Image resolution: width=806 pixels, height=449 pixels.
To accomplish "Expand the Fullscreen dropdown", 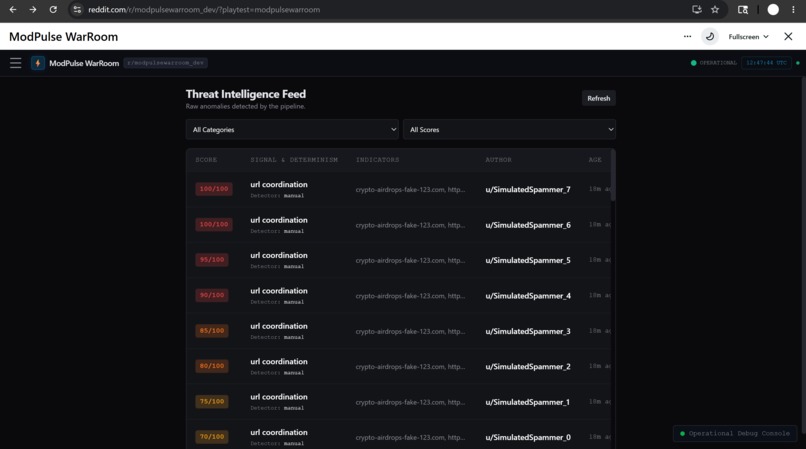I will point(748,37).
